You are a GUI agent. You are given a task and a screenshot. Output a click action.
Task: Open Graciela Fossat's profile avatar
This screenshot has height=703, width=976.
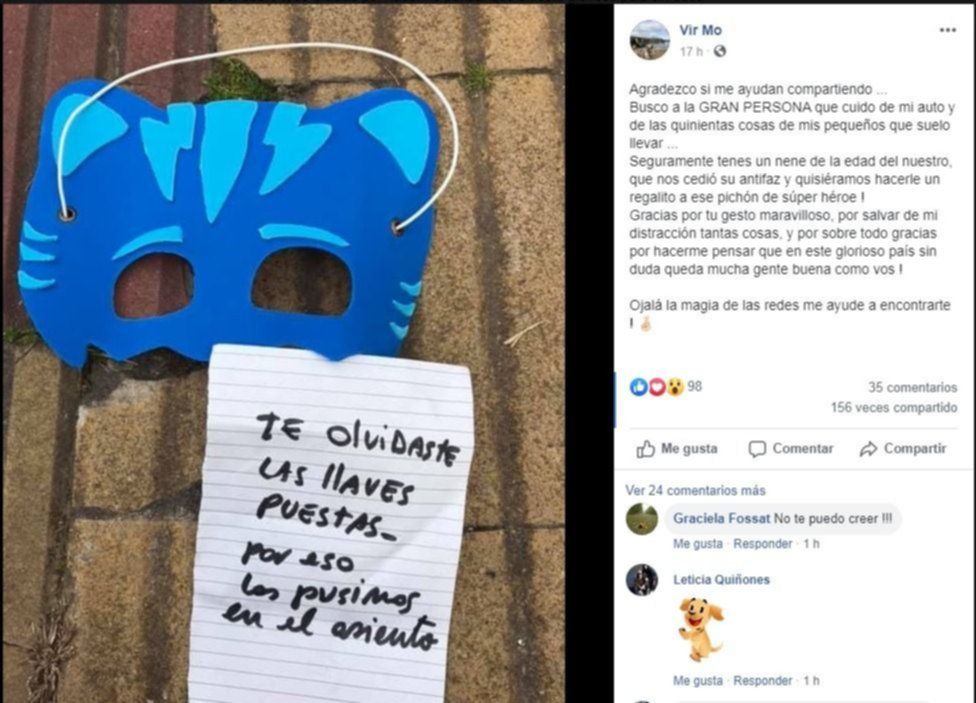(x=642, y=519)
